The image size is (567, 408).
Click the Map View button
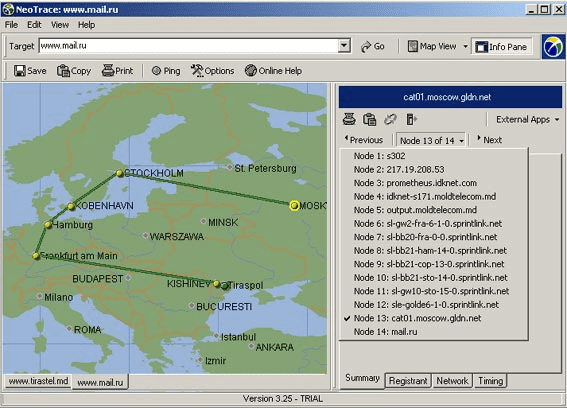(432, 46)
